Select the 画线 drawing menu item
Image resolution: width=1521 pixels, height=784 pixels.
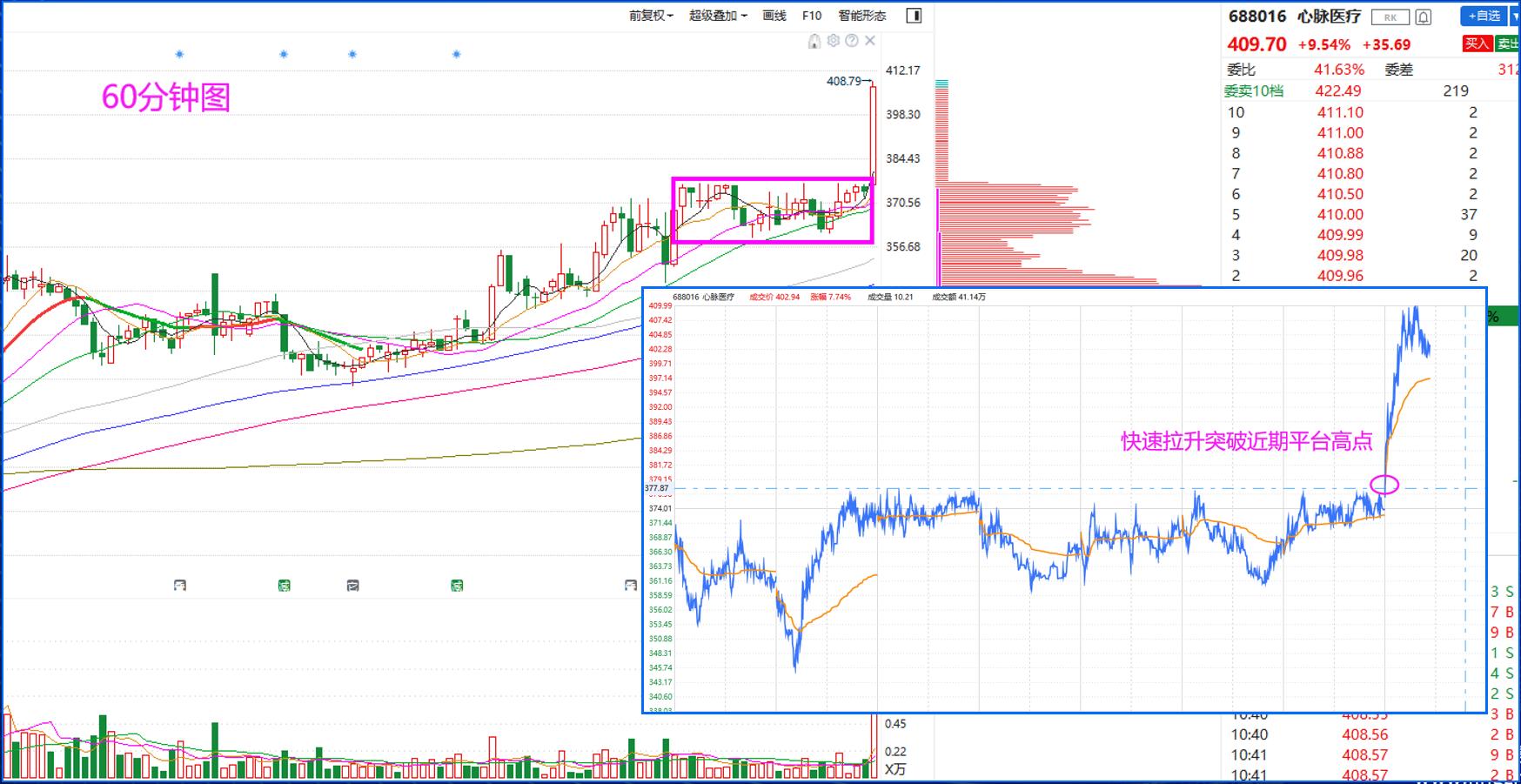[x=774, y=16]
